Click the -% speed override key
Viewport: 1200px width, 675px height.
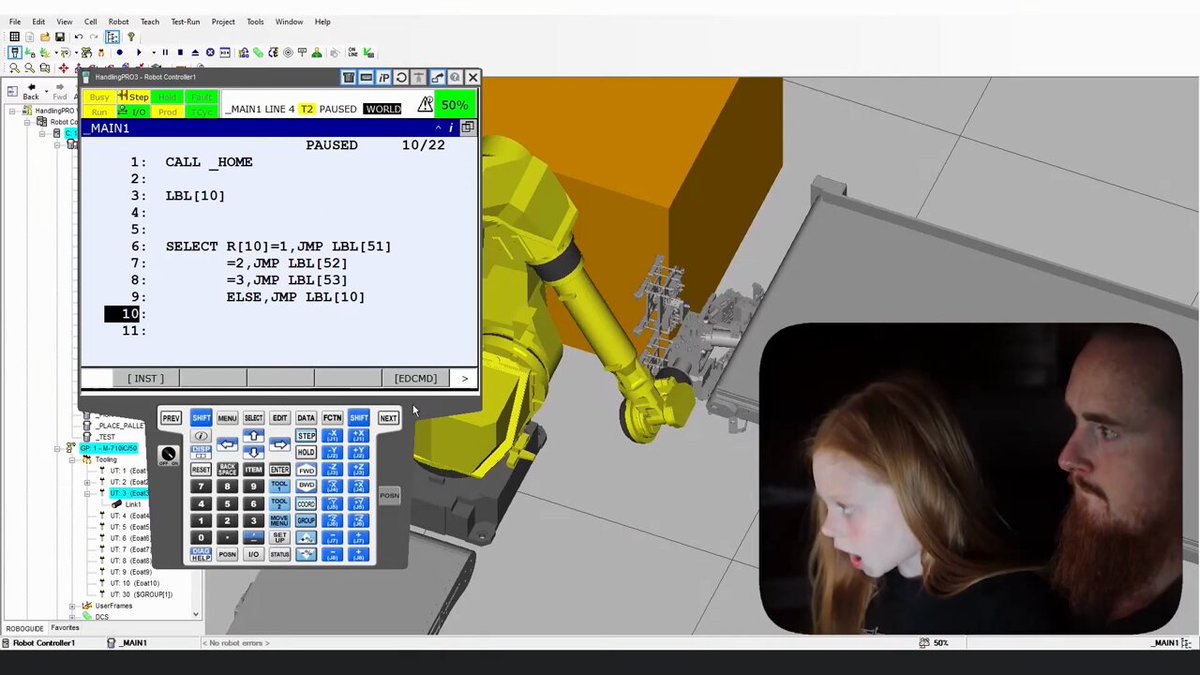[x=306, y=554]
